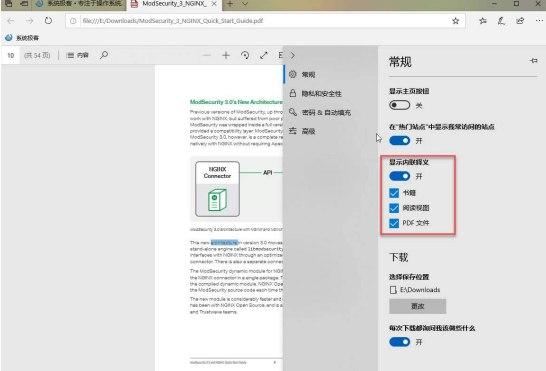Click the highlighted word in PDF paragraph
The width and height of the screenshot is (546, 371).
pos(224,242)
